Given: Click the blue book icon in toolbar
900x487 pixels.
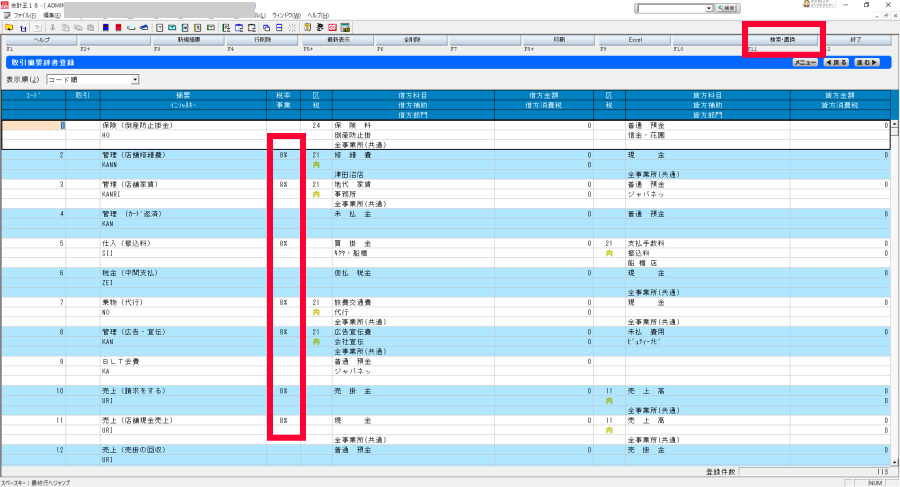Looking at the screenshot, I should (x=104, y=27).
